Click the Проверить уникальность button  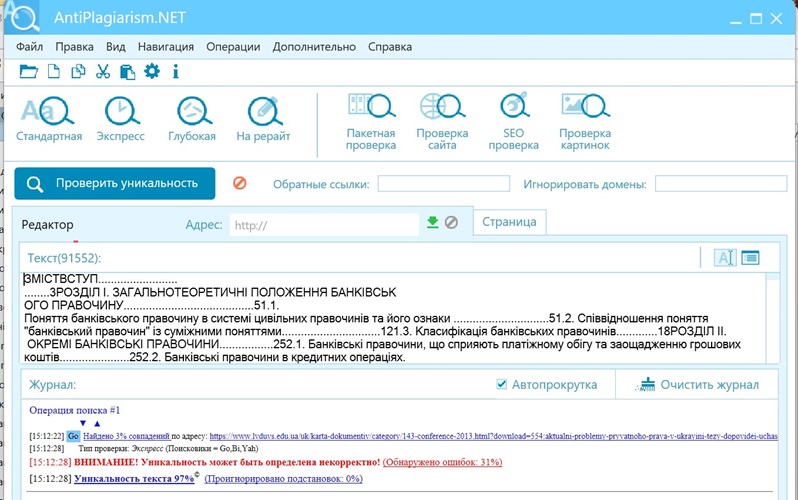pyautogui.click(x=115, y=183)
